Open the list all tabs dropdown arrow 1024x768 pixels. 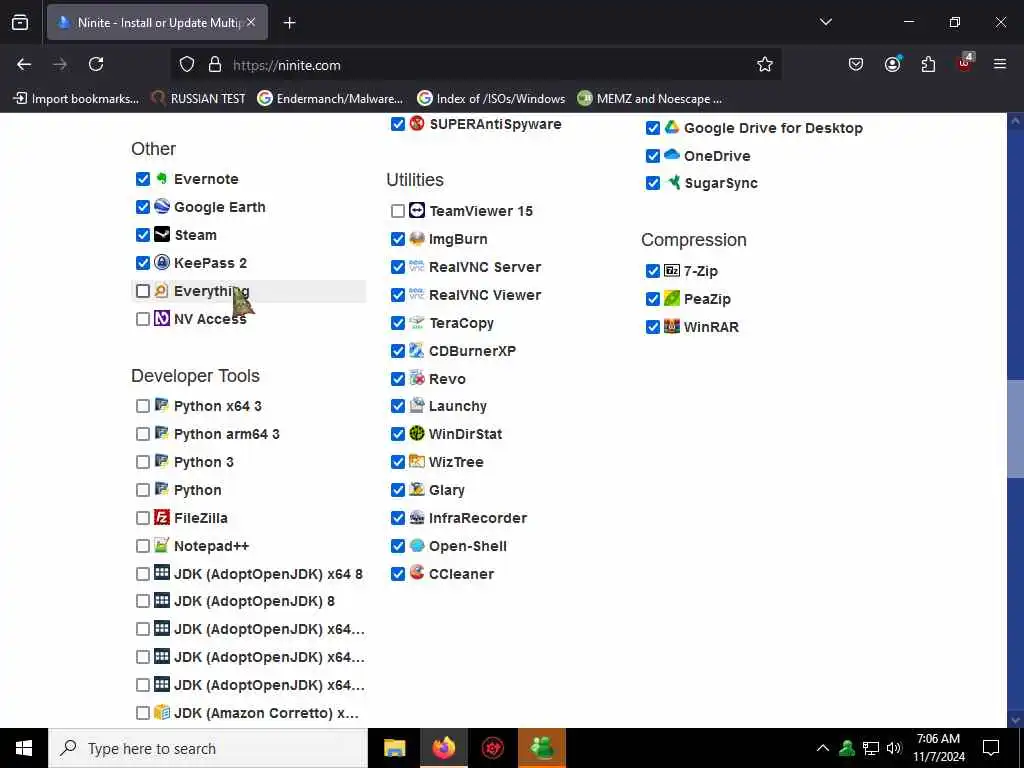[825, 22]
